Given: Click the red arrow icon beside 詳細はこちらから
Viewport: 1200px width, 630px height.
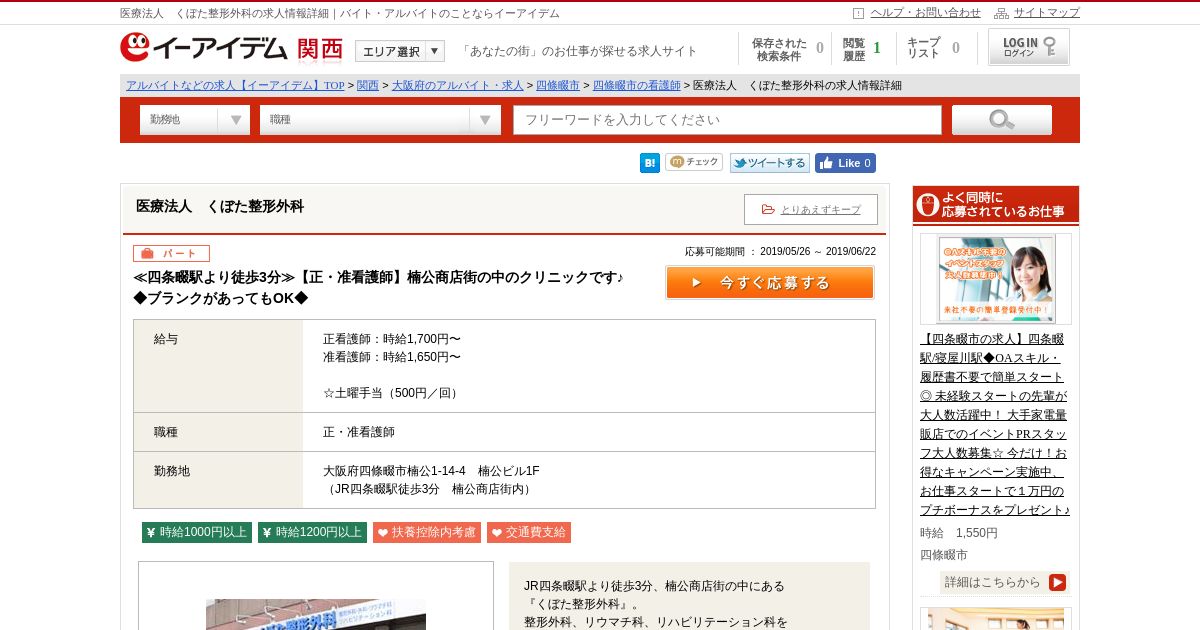Looking at the screenshot, I should click(1057, 582).
